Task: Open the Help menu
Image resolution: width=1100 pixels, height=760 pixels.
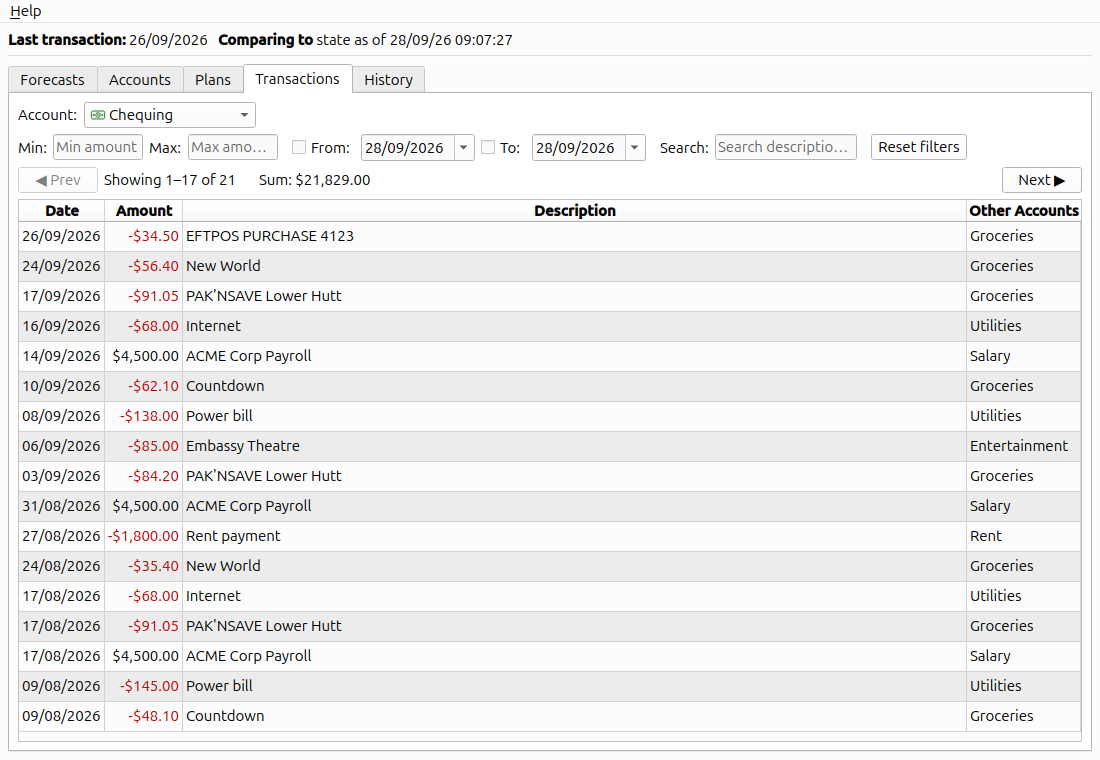Action: pyautogui.click(x=25, y=11)
